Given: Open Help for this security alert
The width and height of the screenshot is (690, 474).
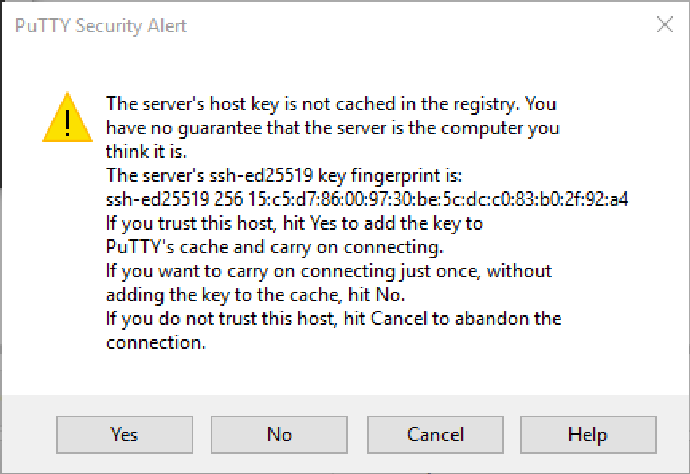Looking at the screenshot, I should (586, 434).
